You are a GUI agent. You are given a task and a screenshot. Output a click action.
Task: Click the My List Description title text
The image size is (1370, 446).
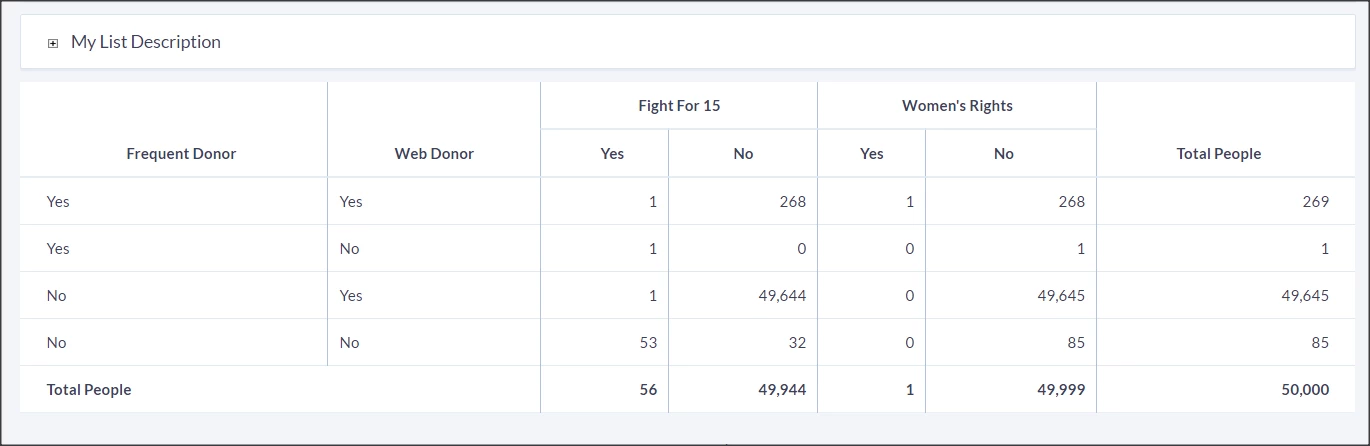tap(146, 42)
